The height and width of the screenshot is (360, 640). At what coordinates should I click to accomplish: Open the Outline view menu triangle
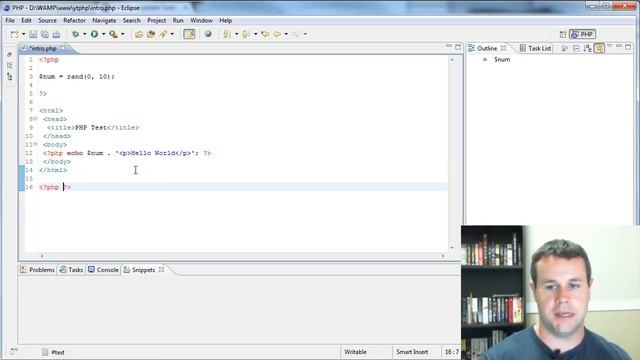click(609, 47)
